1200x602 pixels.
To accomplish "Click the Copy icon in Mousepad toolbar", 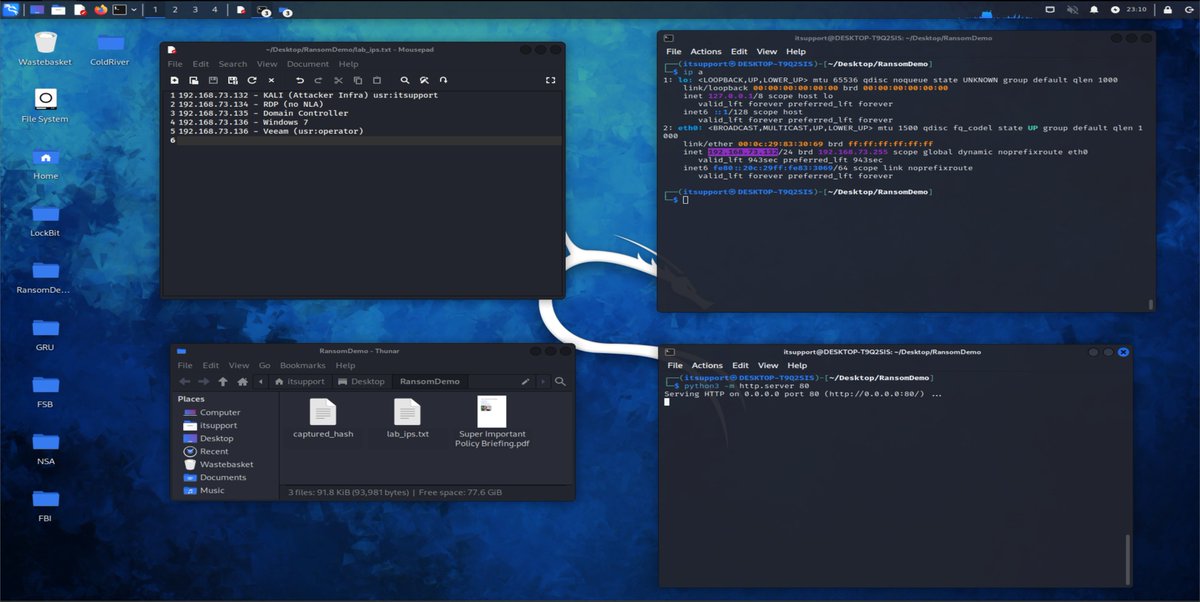I will coord(357,80).
